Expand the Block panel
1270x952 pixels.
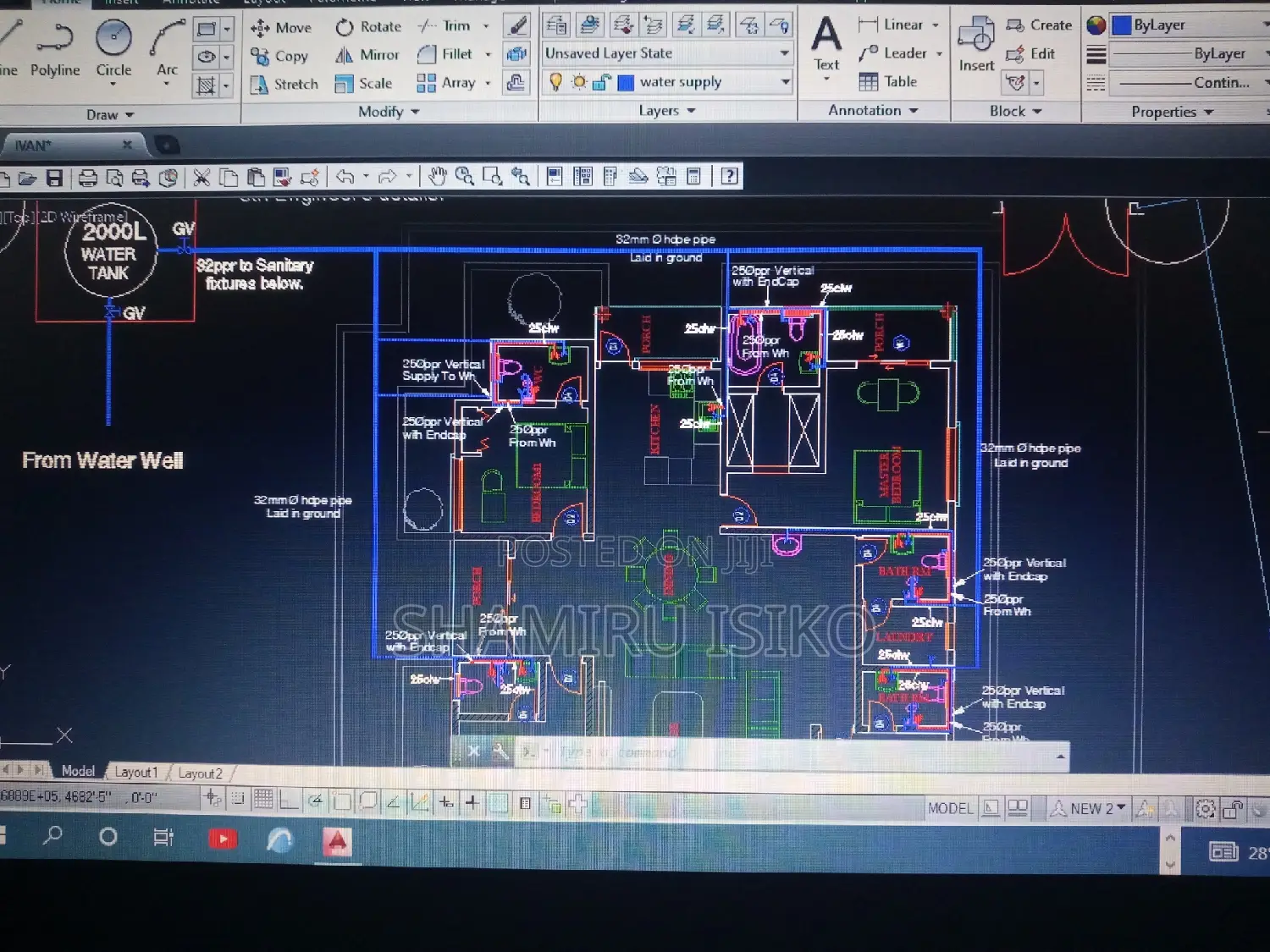[1015, 111]
